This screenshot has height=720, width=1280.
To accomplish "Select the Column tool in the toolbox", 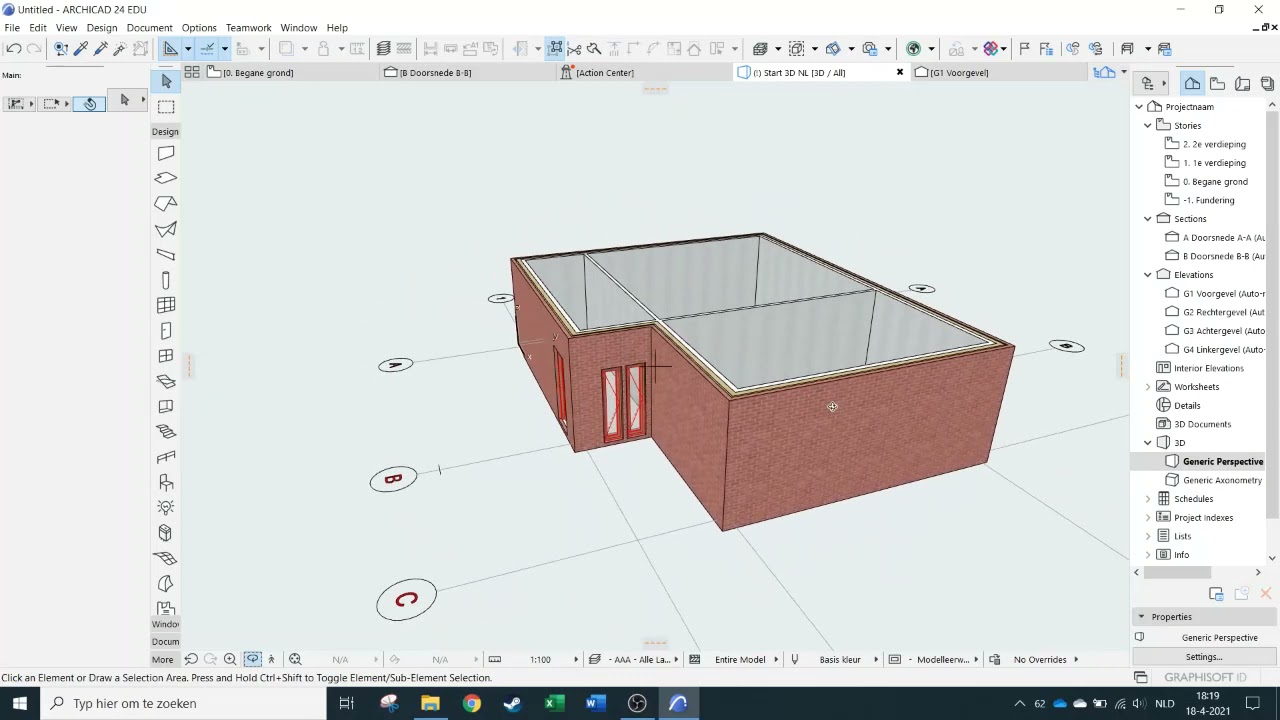I will [x=166, y=280].
